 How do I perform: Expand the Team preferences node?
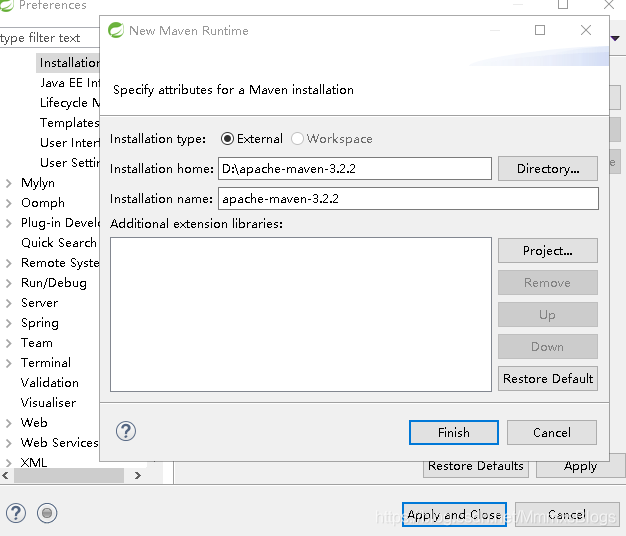pyautogui.click(x=9, y=343)
